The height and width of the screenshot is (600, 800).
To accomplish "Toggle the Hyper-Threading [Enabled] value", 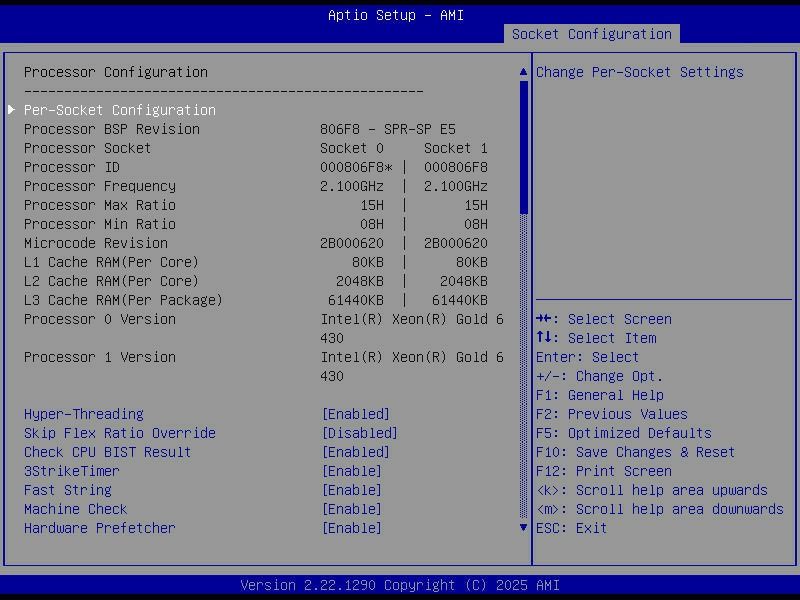I will [356, 414].
